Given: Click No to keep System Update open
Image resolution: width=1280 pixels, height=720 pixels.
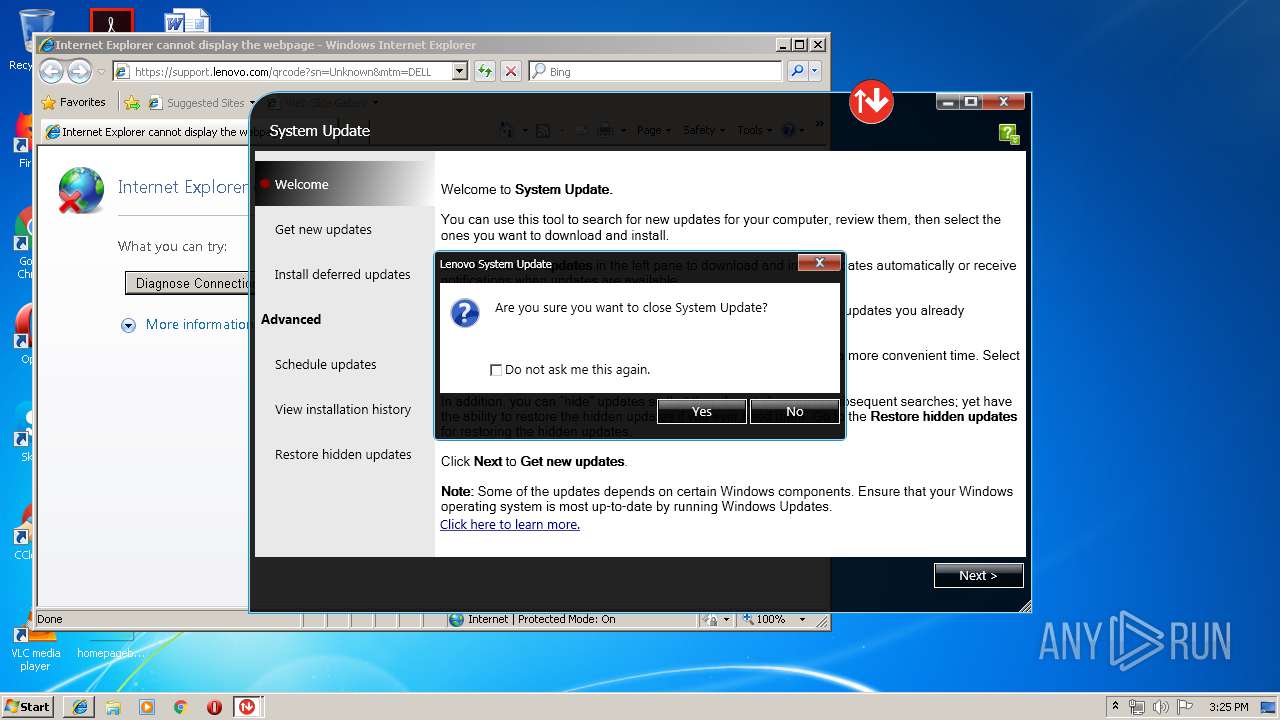Looking at the screenshot, I should [x=794, y=411].
